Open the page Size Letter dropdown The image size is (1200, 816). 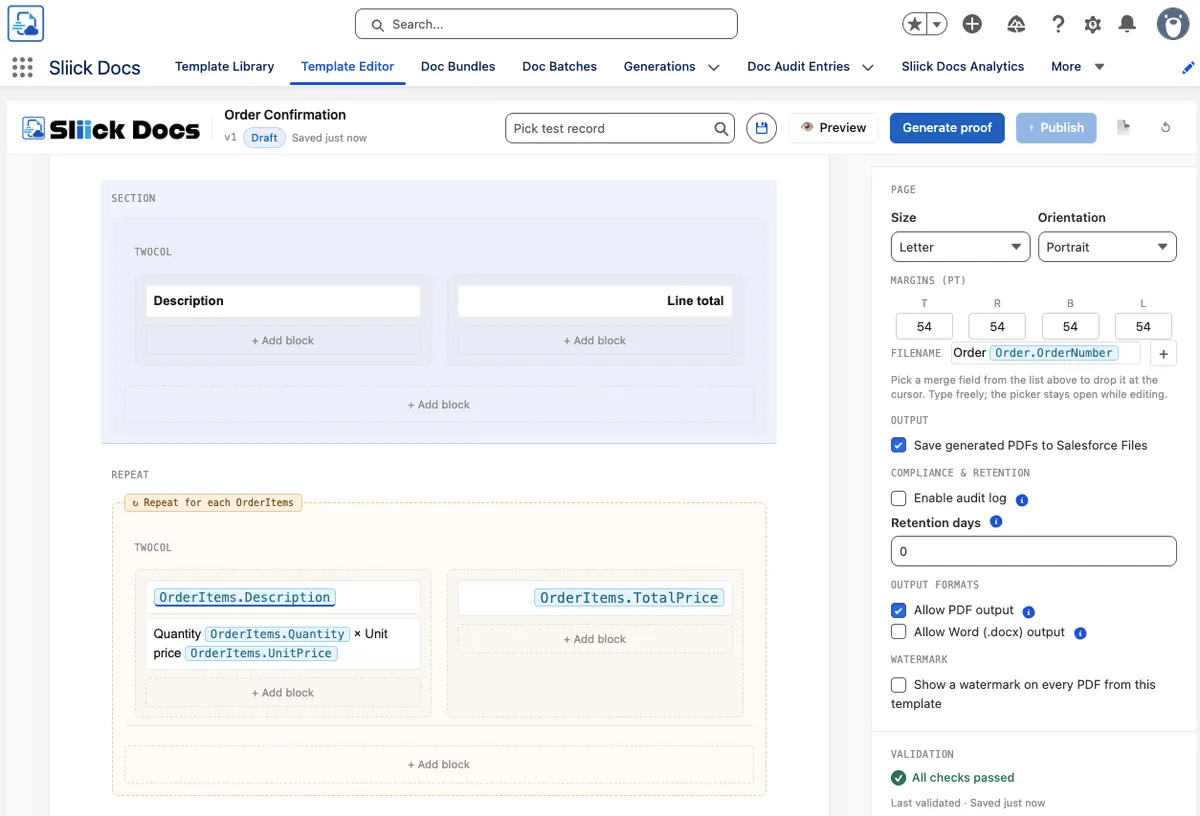pyautogui.click(x=960, y=247)
